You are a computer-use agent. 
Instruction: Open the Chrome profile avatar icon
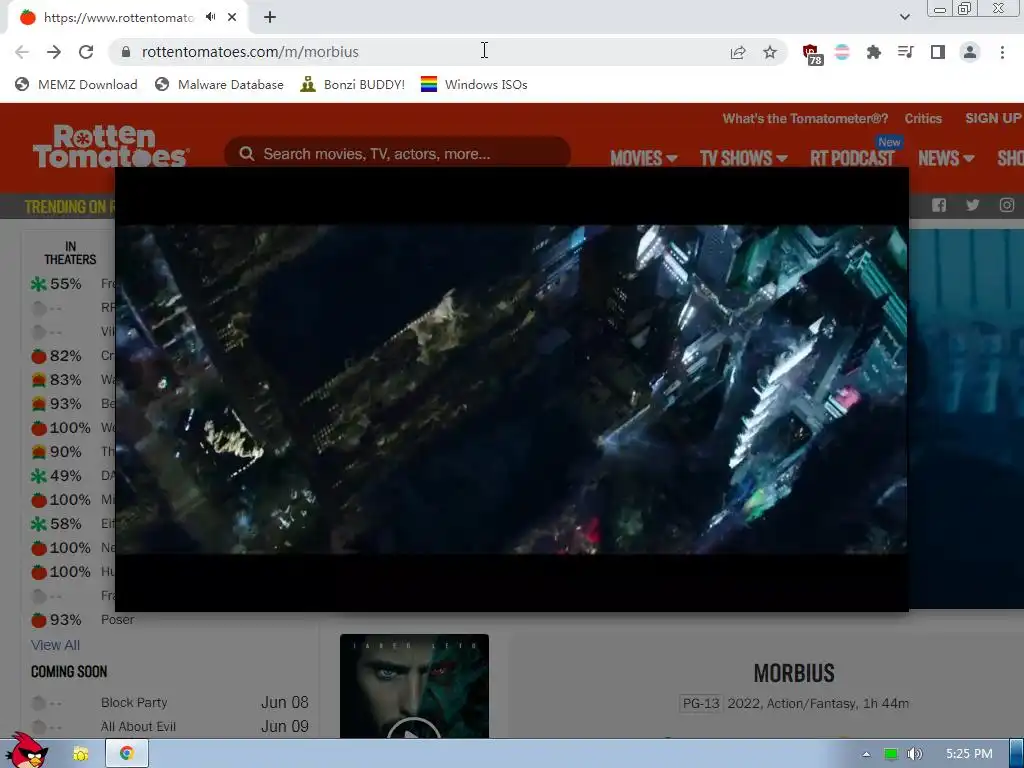point(970,52)
